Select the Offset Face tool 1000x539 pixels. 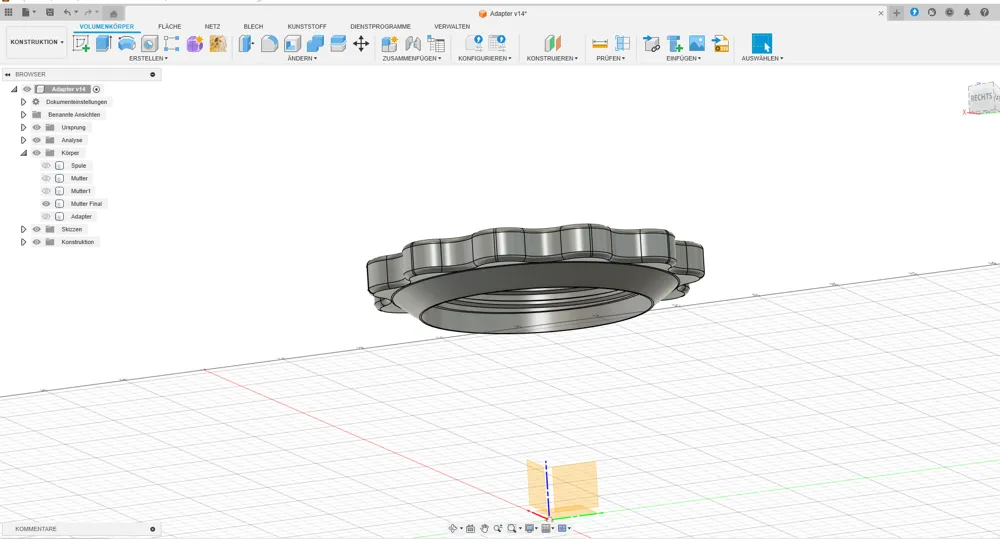[338, 43]
